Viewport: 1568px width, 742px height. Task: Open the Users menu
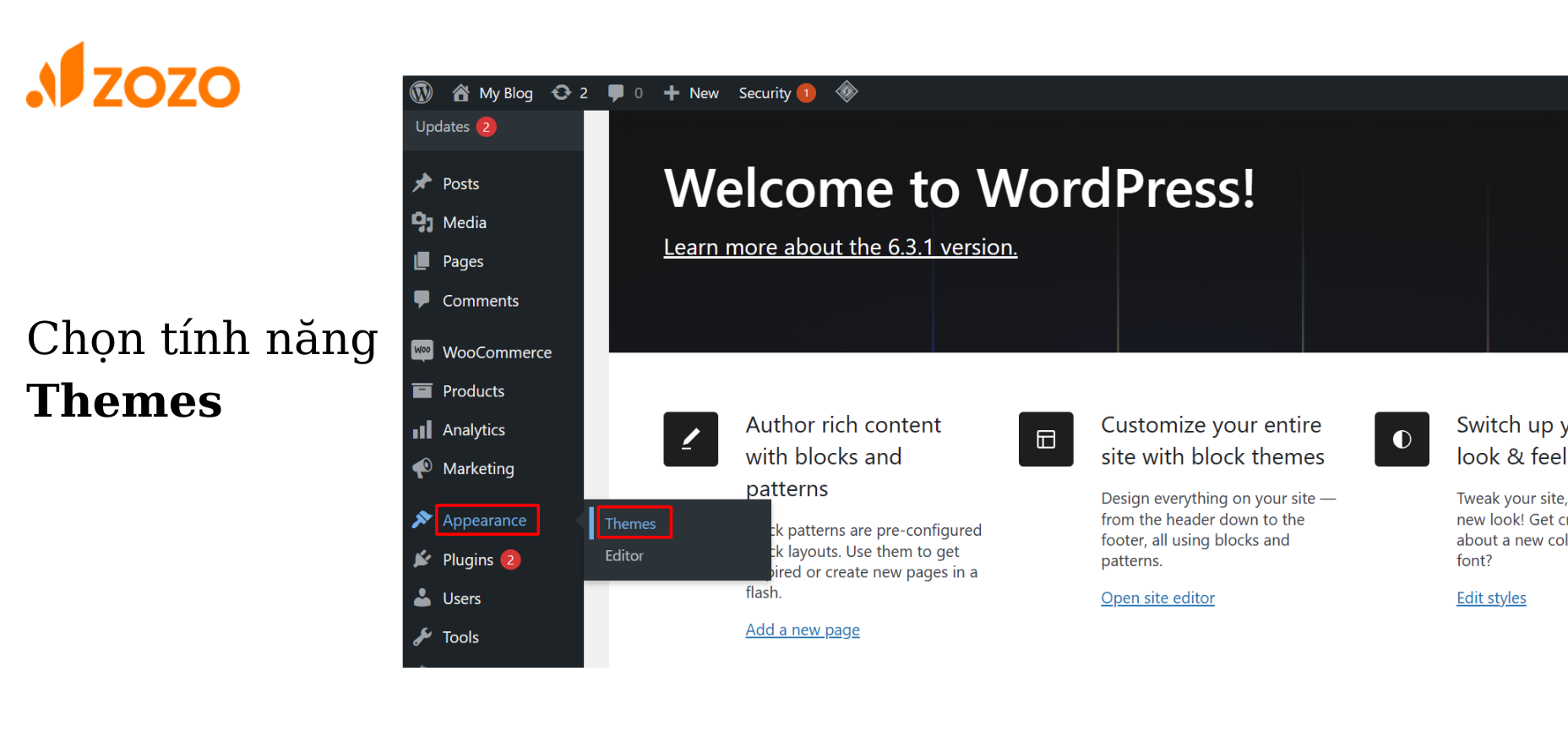(461, 598)
